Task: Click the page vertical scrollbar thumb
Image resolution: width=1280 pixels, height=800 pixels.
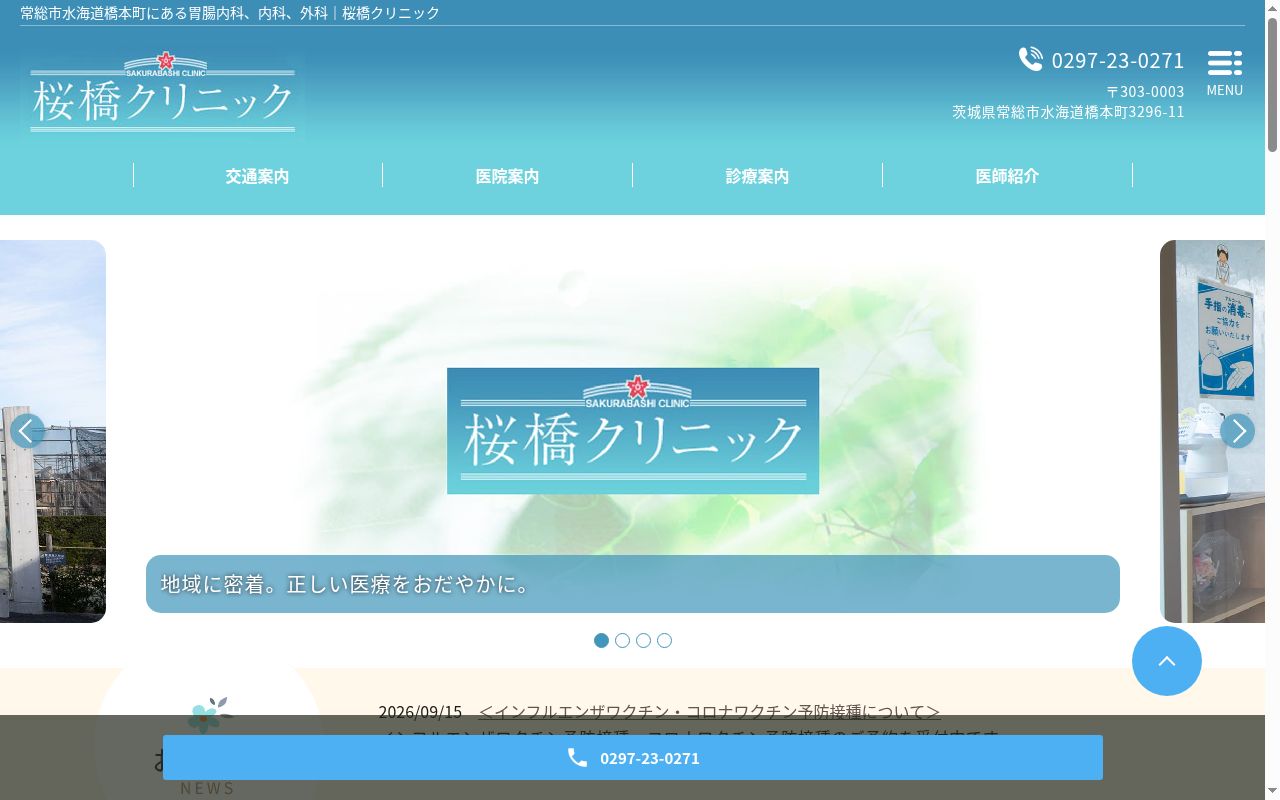Action: 1272,85
